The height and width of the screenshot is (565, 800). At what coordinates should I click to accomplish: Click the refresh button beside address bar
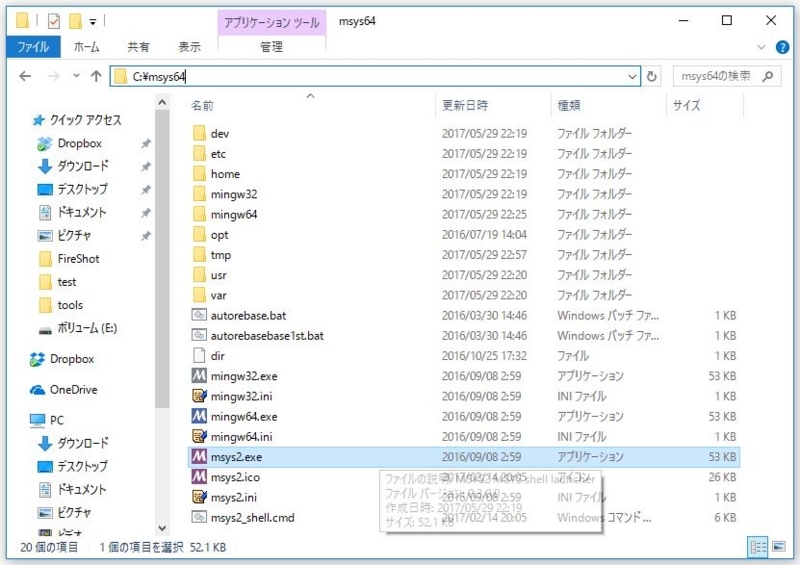[x=652, y=77]
